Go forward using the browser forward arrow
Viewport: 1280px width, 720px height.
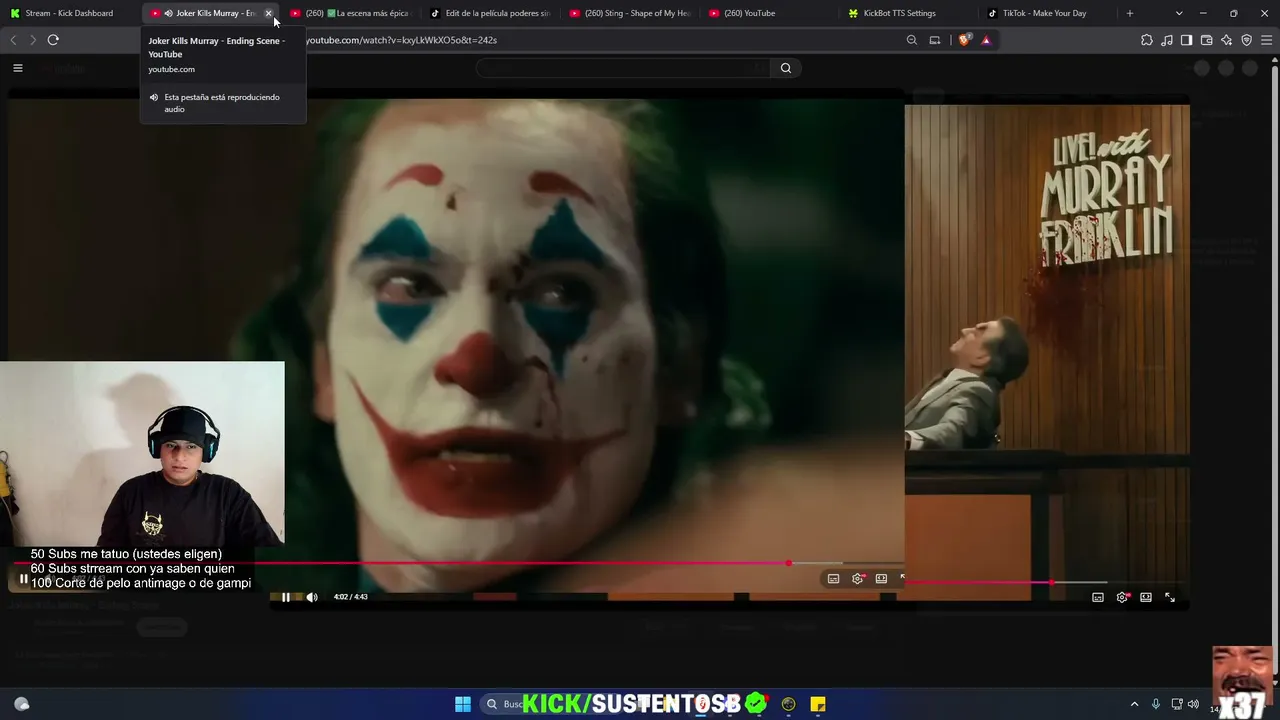(32, 40)
